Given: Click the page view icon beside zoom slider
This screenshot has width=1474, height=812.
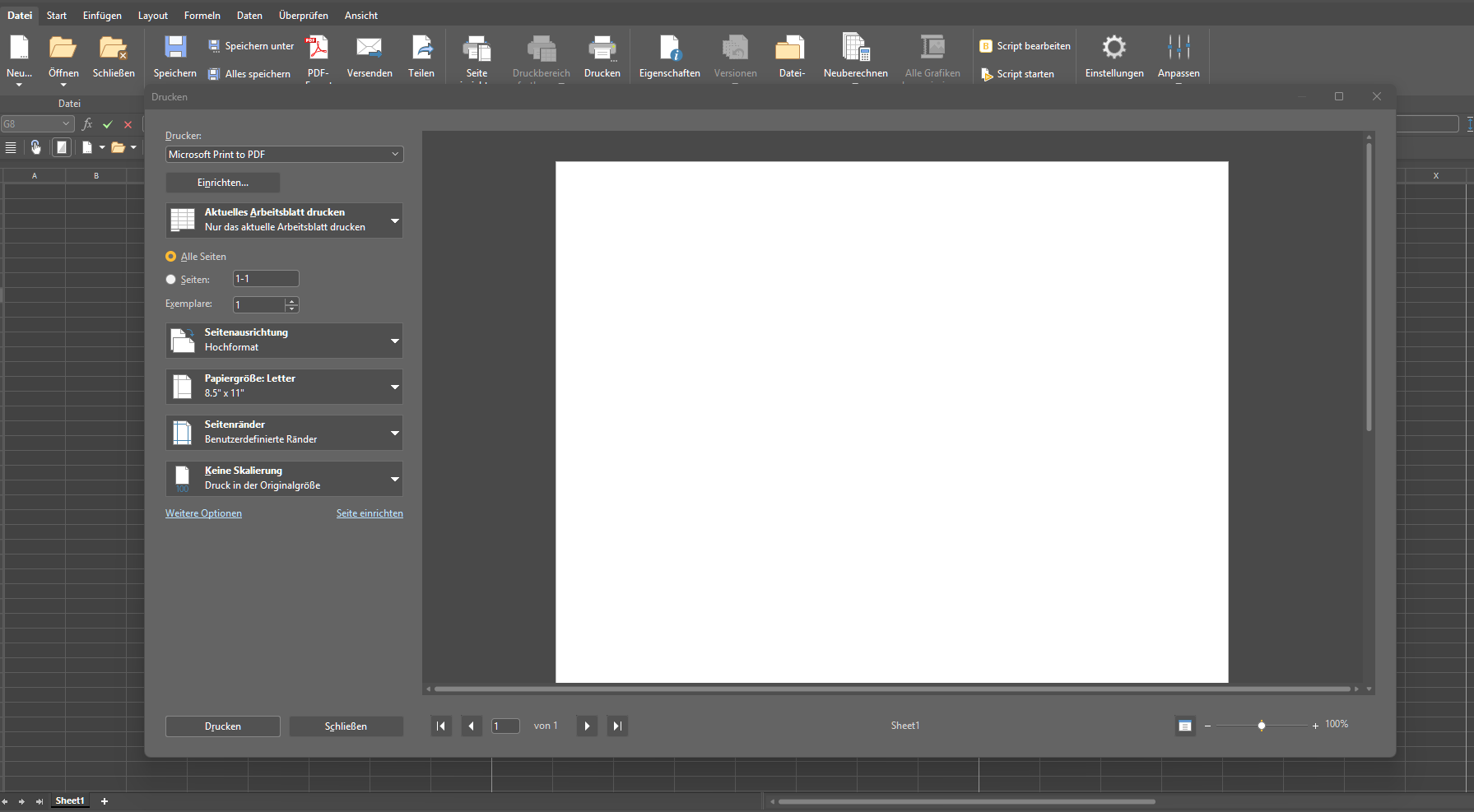Looking at the screenshot, I should [x=1184, y=726].
